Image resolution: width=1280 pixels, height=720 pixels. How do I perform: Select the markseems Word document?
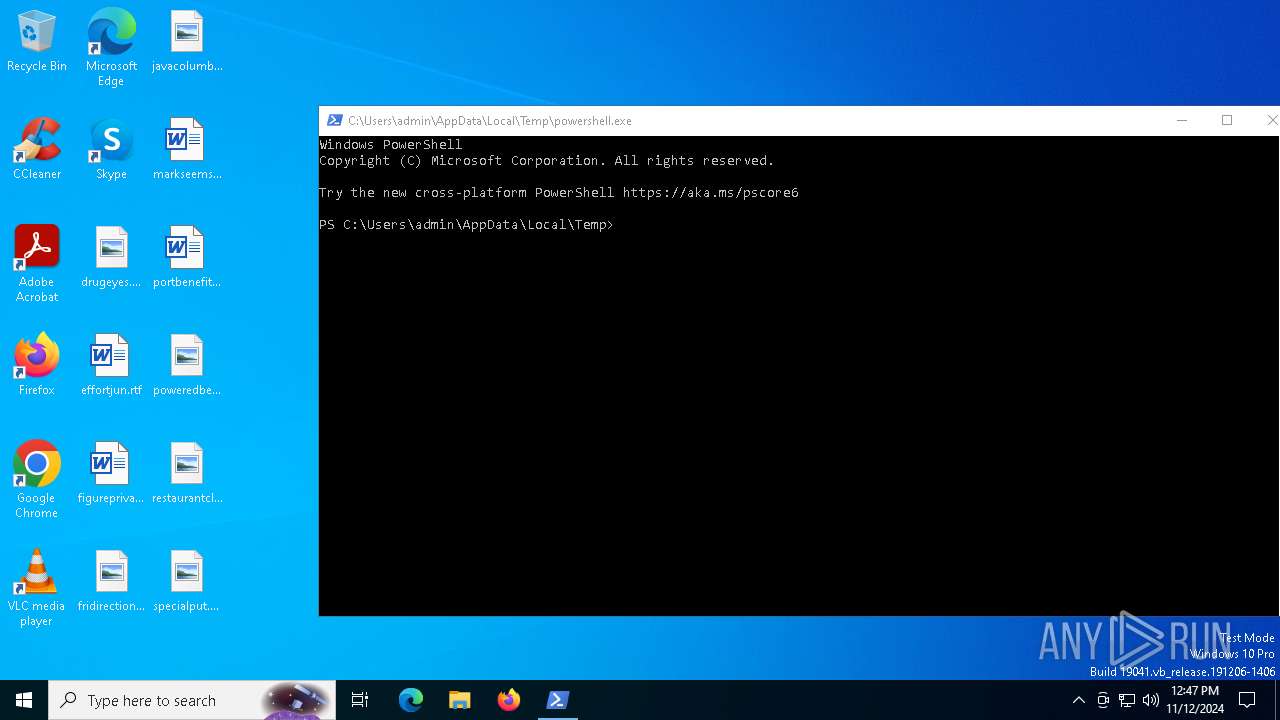186,150
